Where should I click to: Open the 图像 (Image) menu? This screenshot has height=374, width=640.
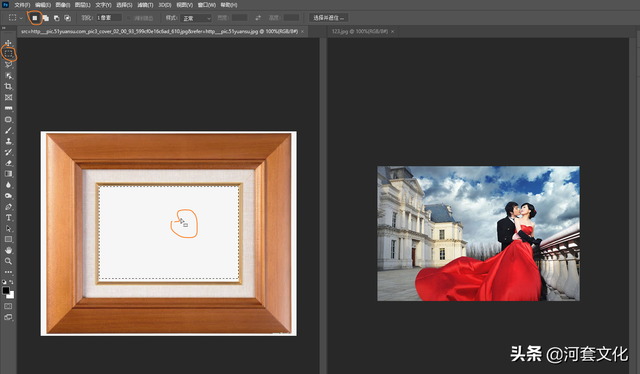click(x=63, y=5)
